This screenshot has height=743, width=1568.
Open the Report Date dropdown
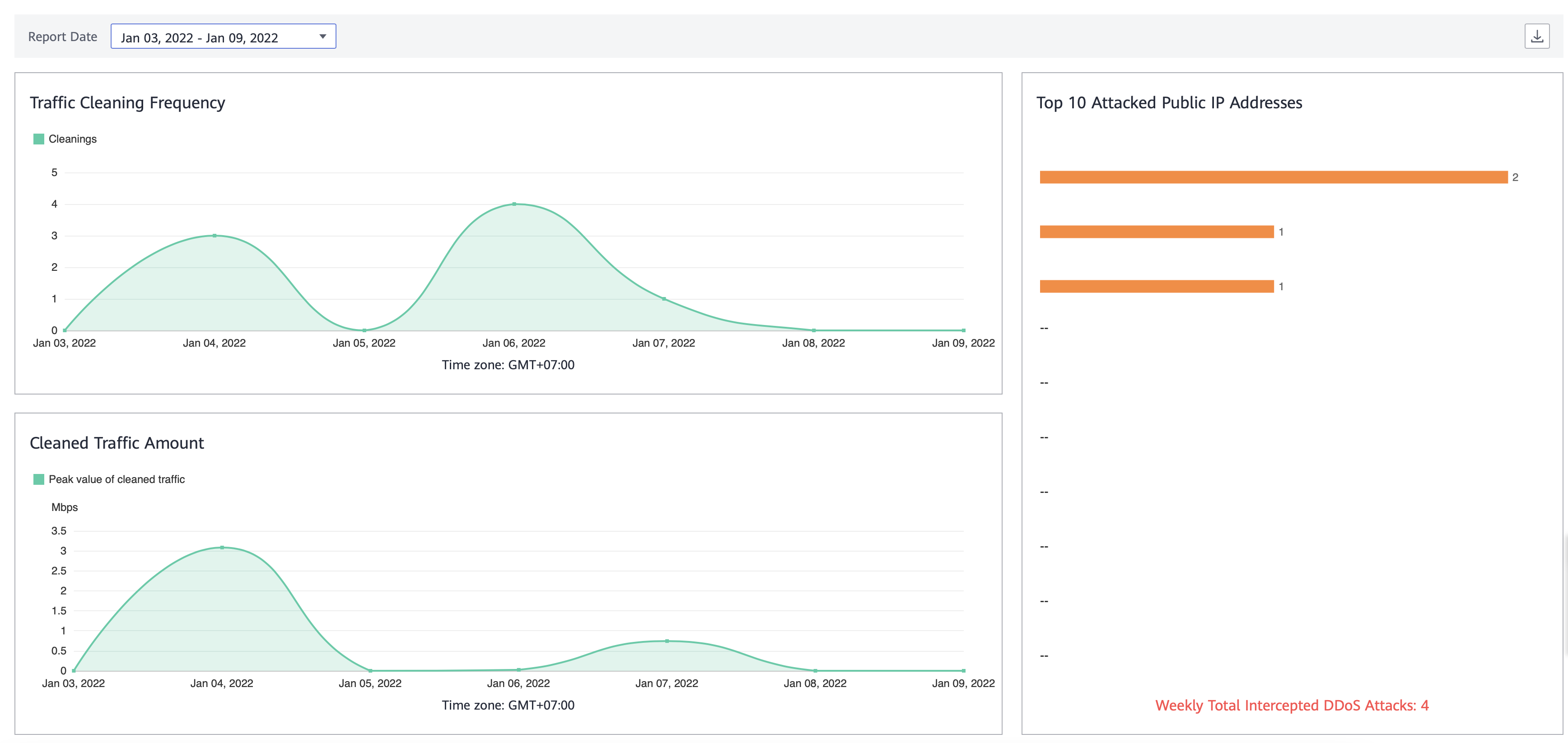223,37
